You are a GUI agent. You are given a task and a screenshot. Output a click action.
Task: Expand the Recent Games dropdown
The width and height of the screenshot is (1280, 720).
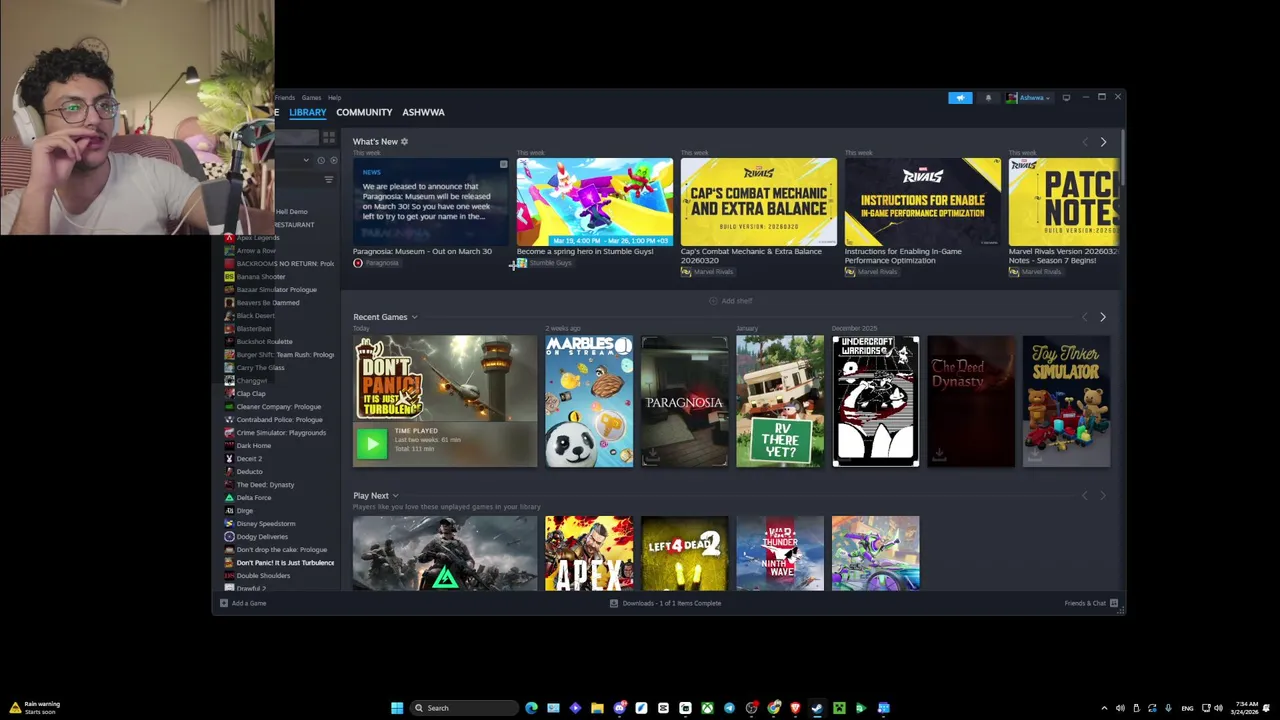[x=414, y=317]
